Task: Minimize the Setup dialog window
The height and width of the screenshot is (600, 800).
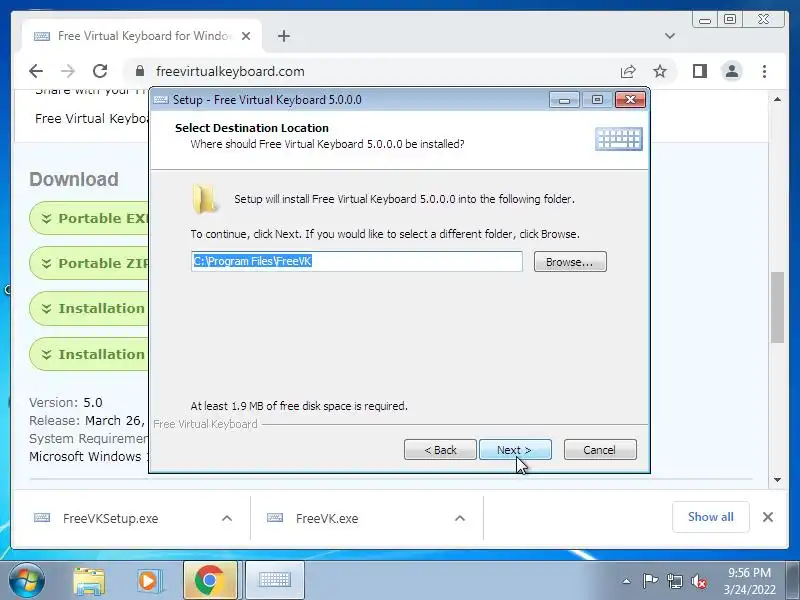Action: [564, 99]
